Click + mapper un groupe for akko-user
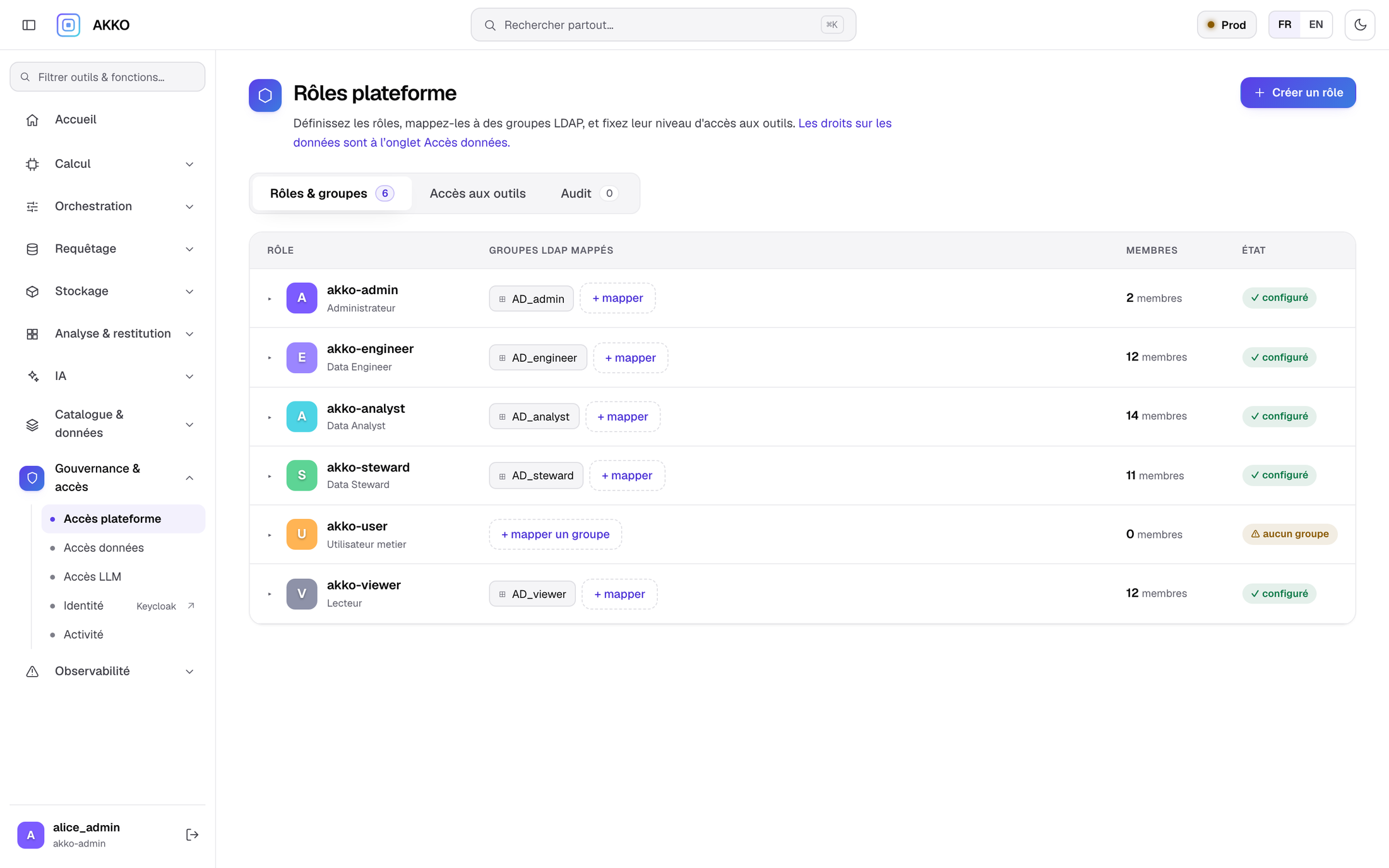1389x868 pixels. 555,534
